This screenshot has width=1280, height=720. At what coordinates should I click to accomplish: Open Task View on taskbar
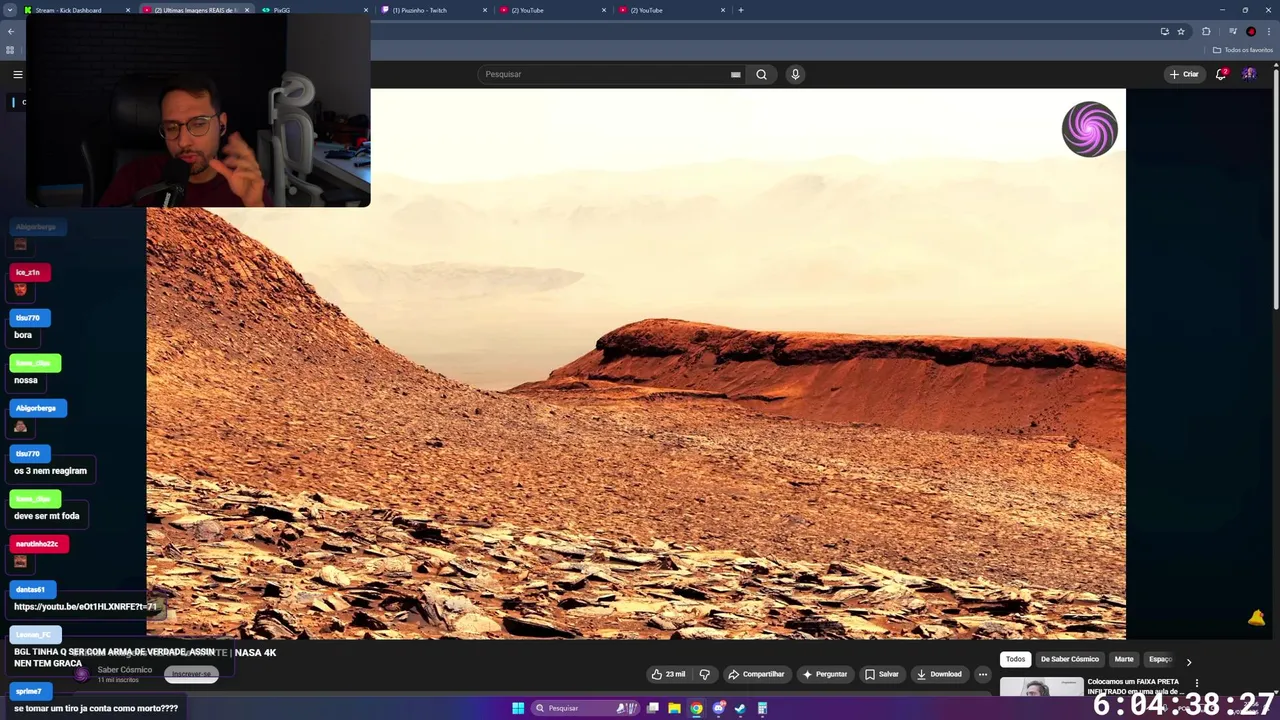click(653, 708)
